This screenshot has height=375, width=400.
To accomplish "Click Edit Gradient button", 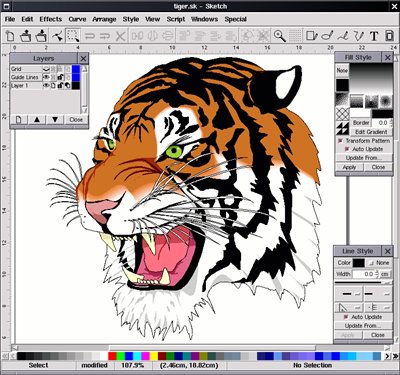I will coord(371,132).
